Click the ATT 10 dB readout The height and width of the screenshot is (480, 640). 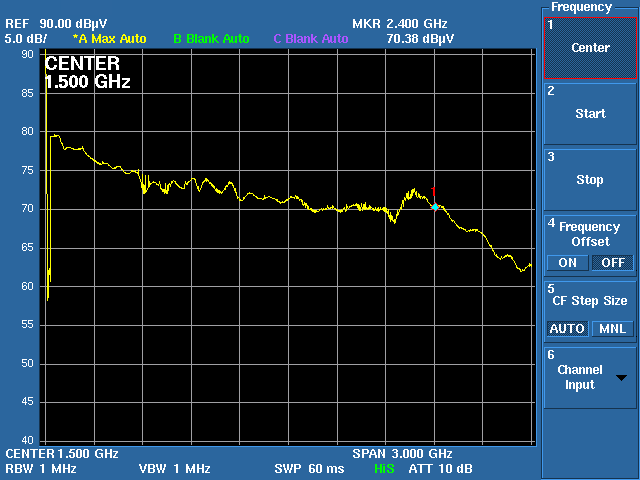coord(440,469)
